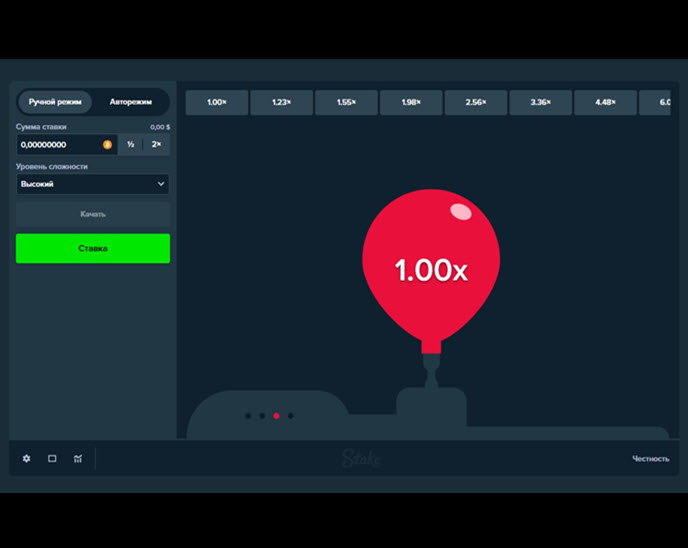The height and width of the screenshot is (548, 688).
Task: Open game settings gear icon
Action: 26,459
